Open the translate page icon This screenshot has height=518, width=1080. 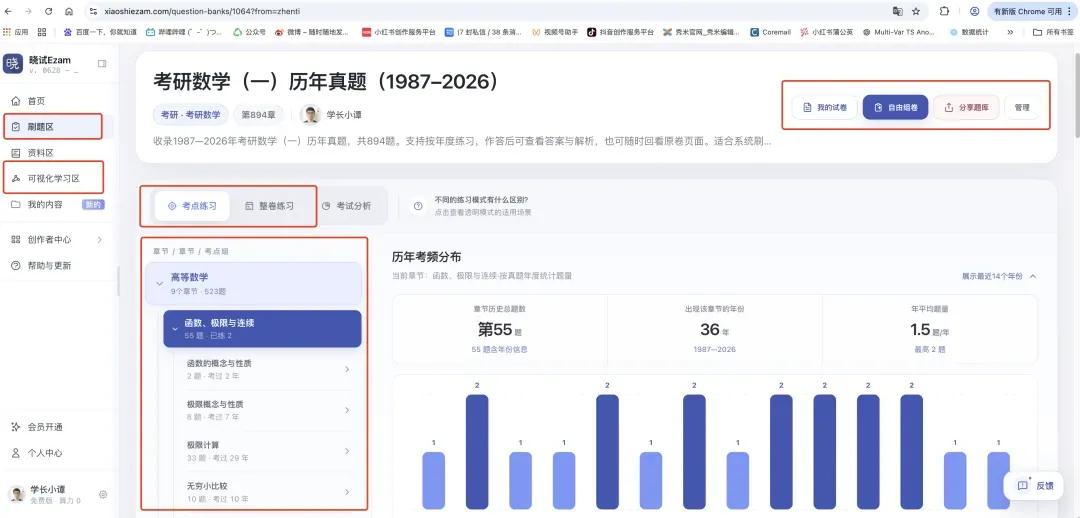(897, 11)
